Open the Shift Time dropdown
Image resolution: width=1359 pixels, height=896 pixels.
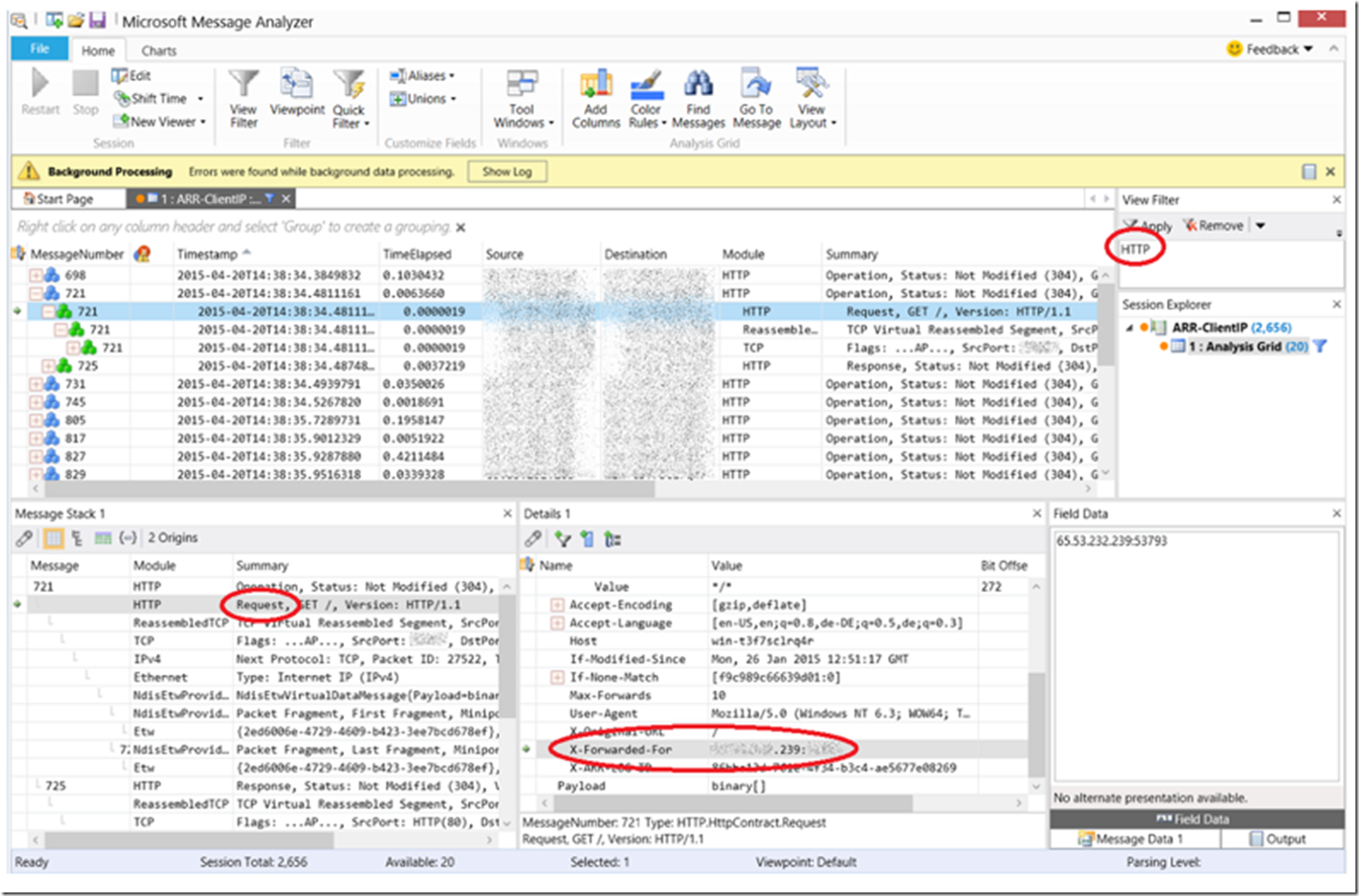[x=200, y=99]
